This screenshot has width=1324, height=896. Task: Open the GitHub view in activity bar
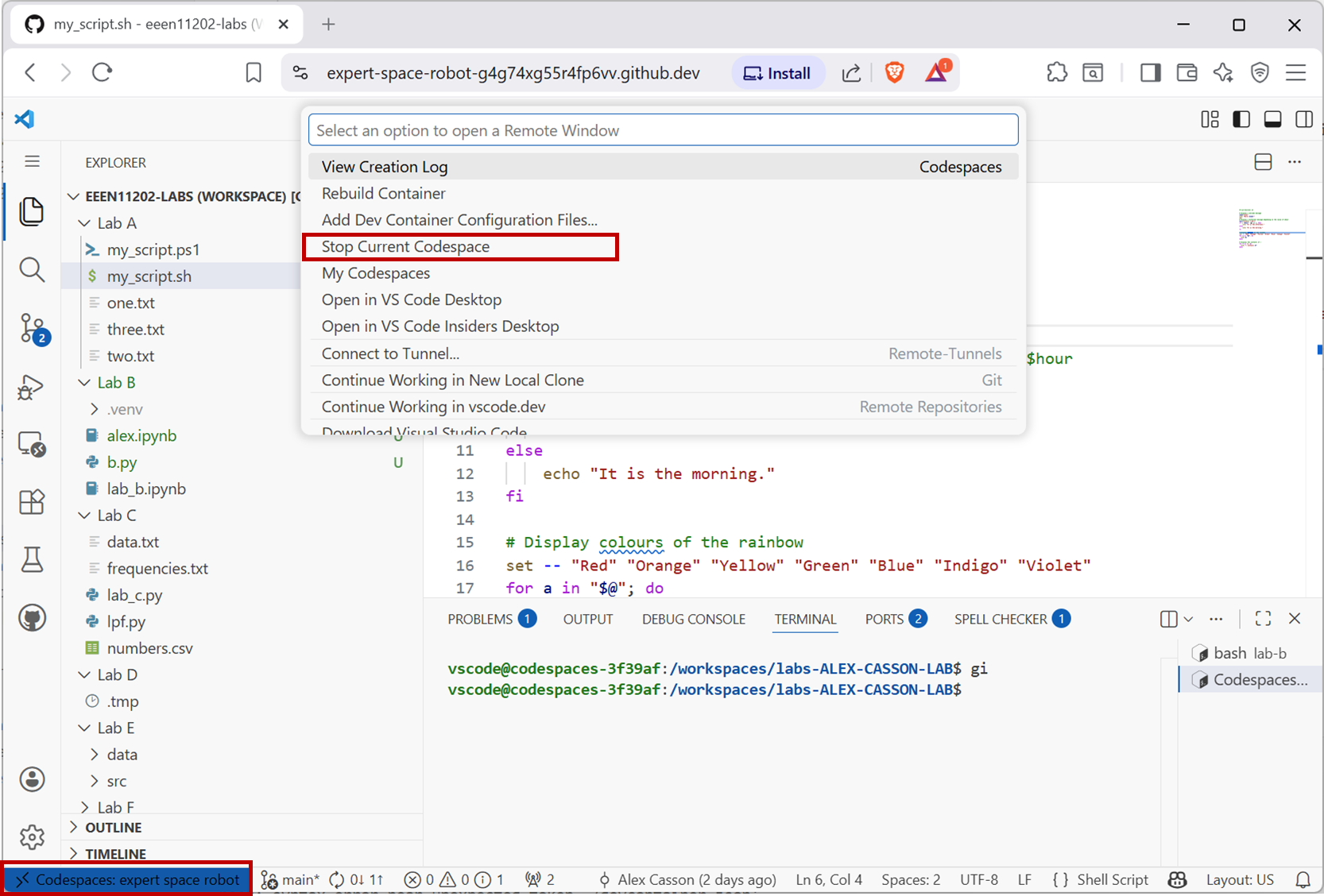32,618
